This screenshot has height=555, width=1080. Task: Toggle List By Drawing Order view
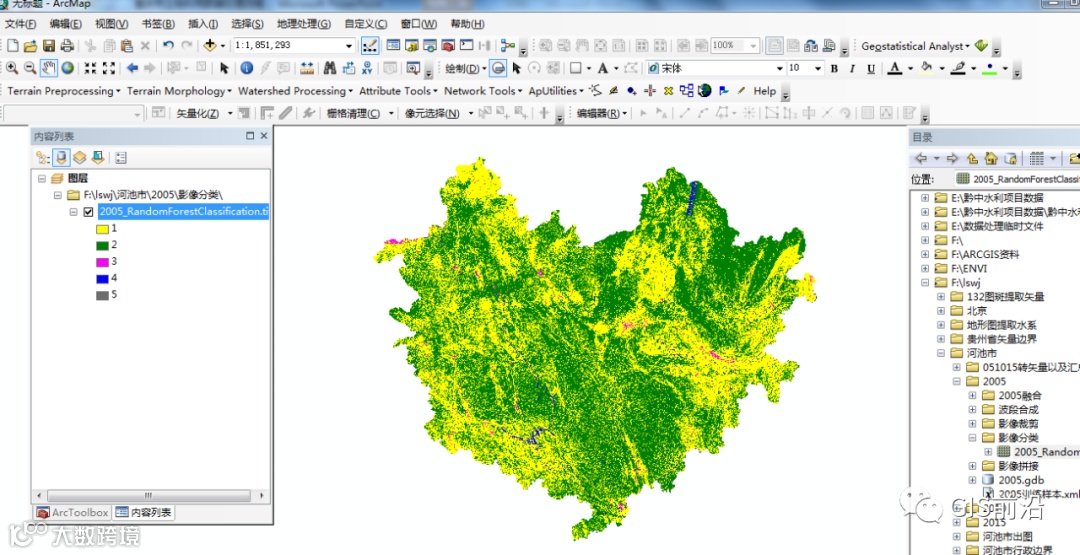coord(43,158)
